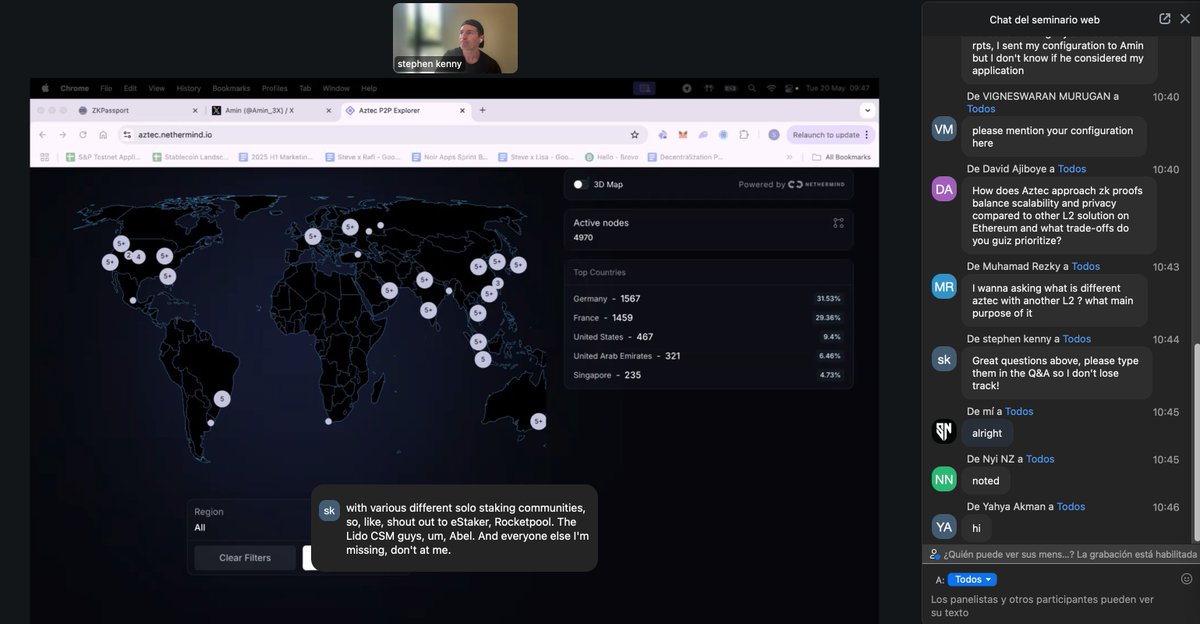Click the node graph icon beside Active nodes
The image size is (1200, 624).
click(x=838, y=223)
